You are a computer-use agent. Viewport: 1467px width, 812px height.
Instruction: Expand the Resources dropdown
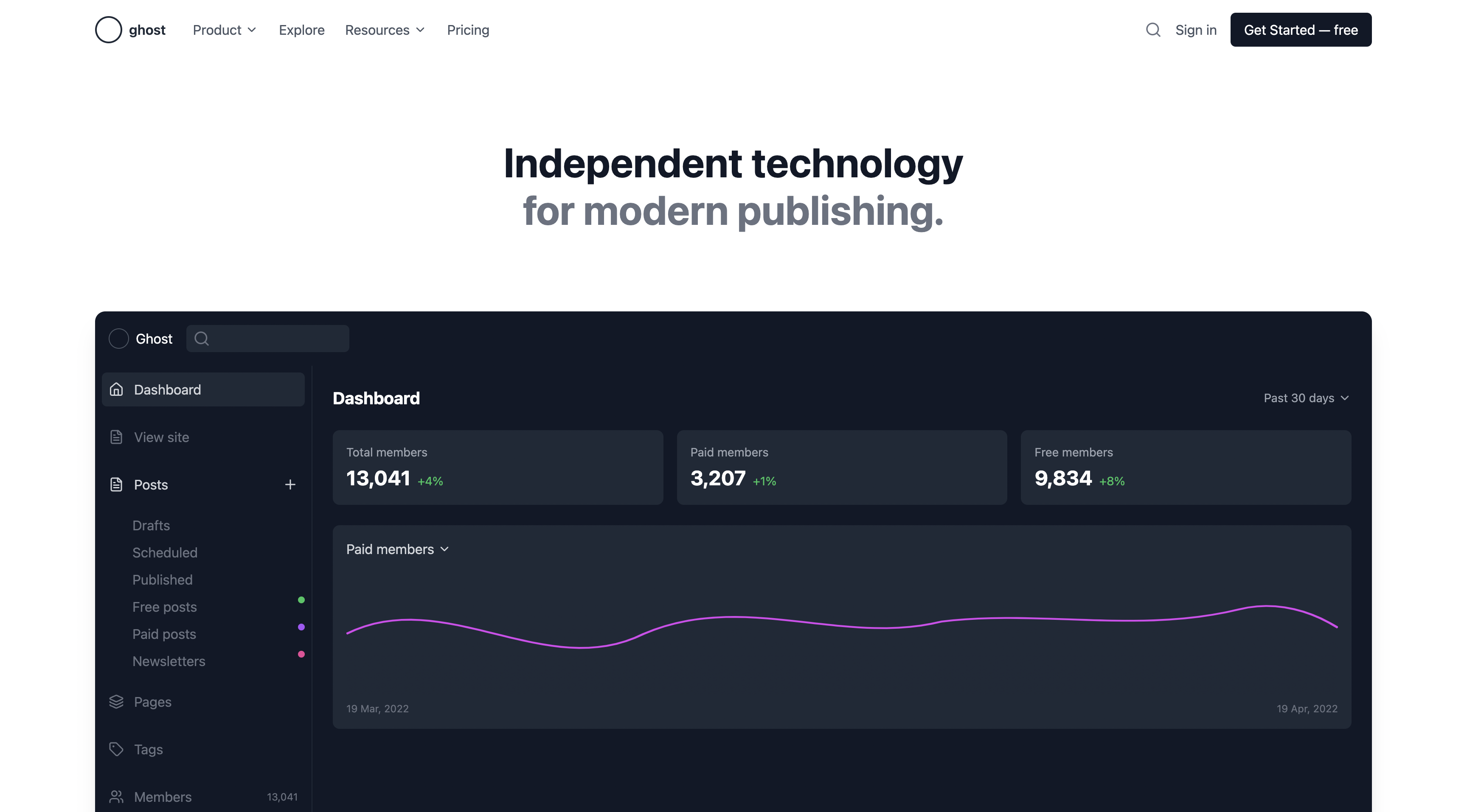385,30
